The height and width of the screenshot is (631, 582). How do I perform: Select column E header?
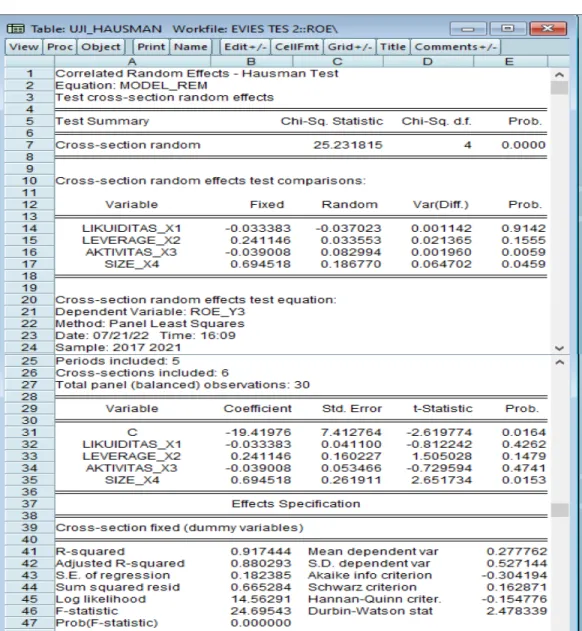[x=509, y=62]
